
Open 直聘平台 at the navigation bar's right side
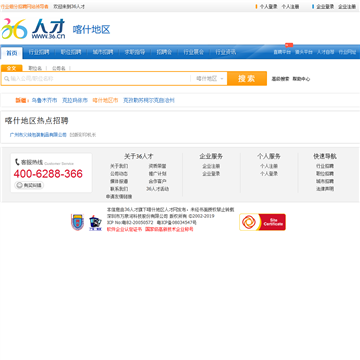tap(282, 52)
